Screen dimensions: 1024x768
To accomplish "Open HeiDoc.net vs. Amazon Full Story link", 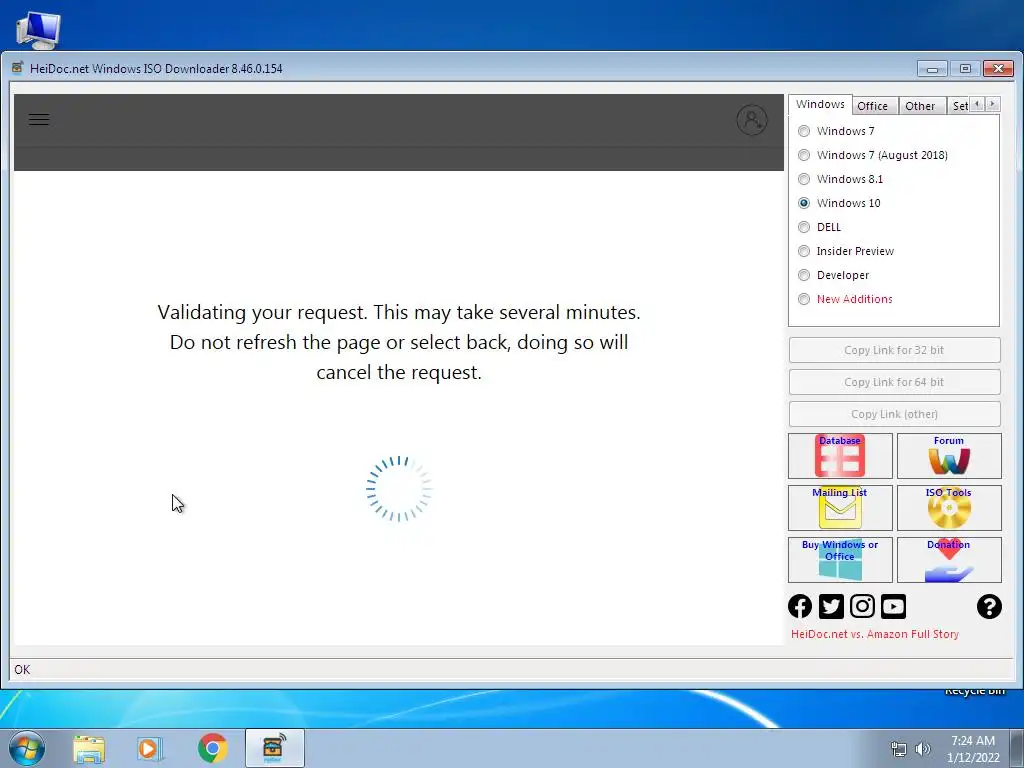I will [x=874, y=634].
